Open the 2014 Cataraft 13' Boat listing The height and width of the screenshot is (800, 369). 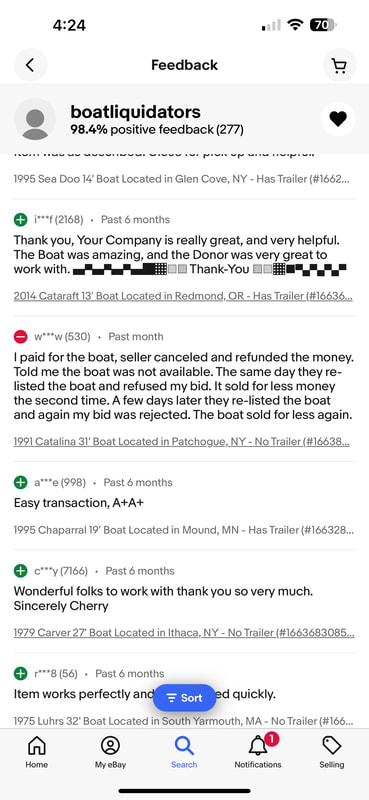(183, 296)
